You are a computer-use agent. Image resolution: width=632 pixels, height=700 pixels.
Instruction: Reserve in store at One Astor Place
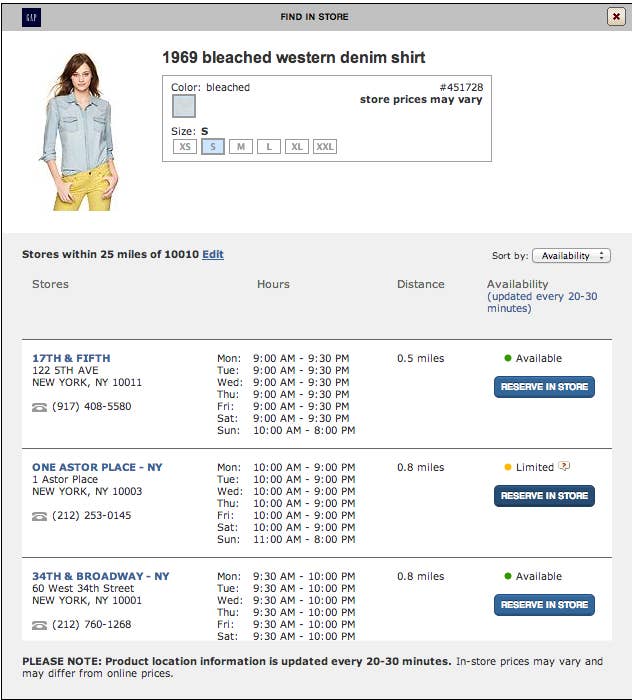pyautogui.click(x=544, y=496)
